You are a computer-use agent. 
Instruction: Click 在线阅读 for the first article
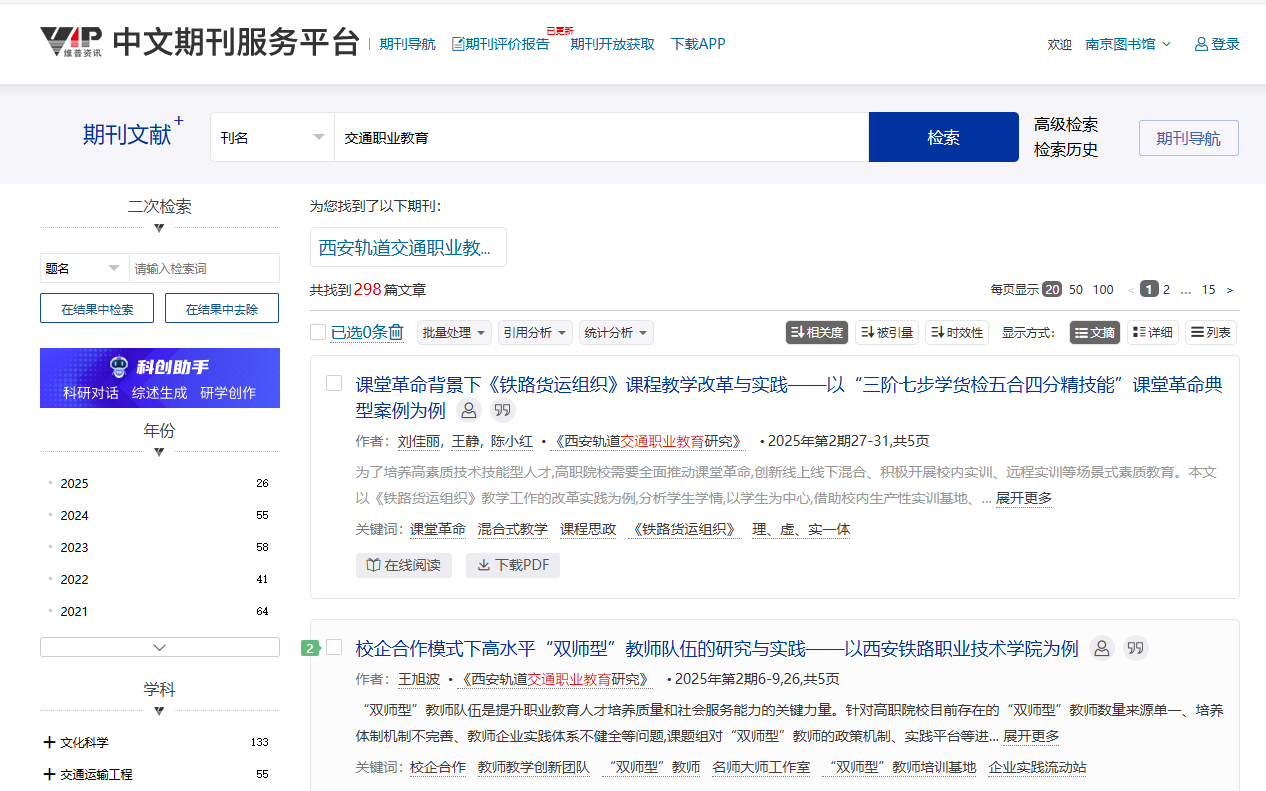[403, 565]
